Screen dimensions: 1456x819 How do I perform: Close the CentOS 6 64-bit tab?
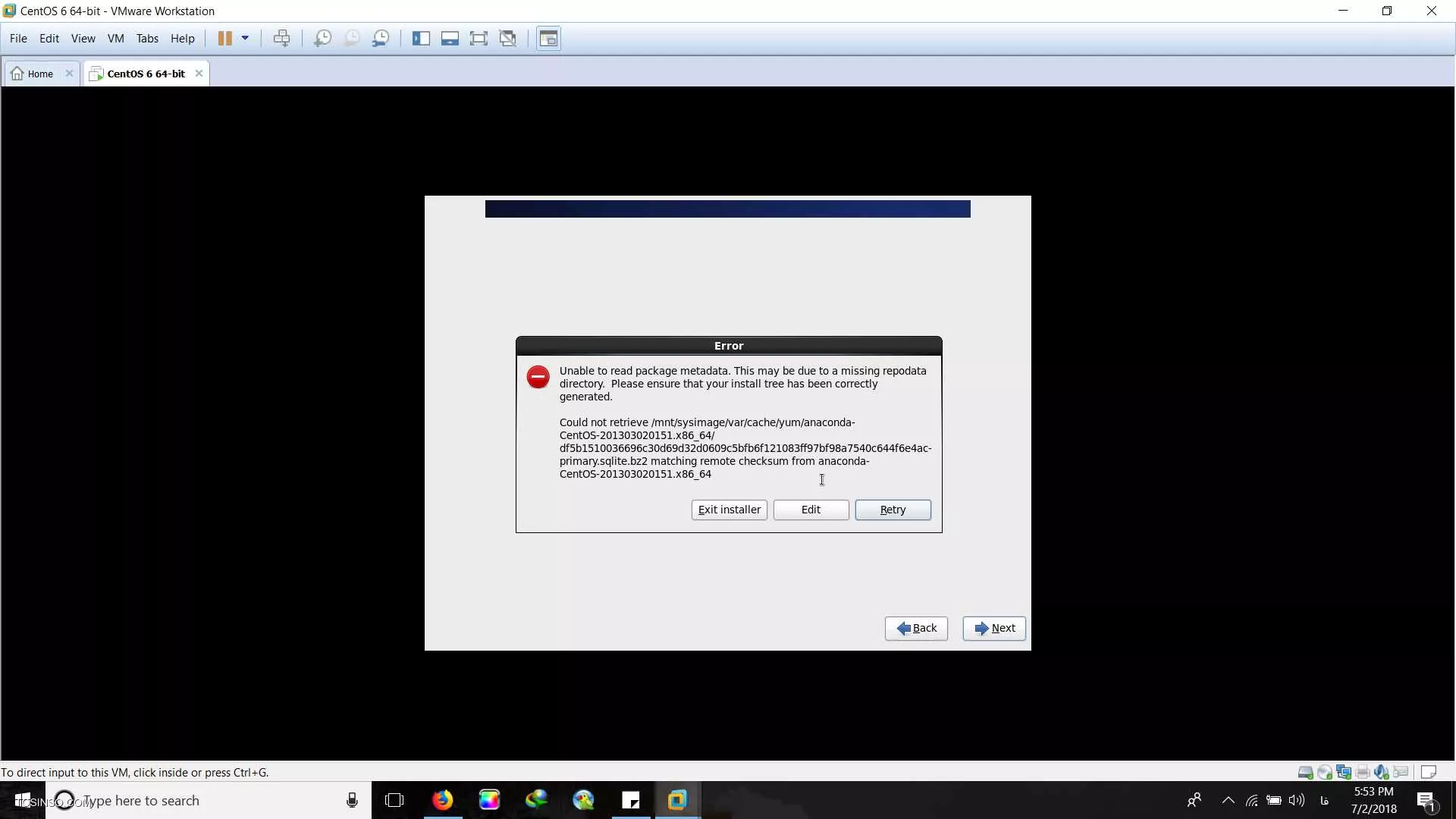pyautogui.click(x=199, y=74)
